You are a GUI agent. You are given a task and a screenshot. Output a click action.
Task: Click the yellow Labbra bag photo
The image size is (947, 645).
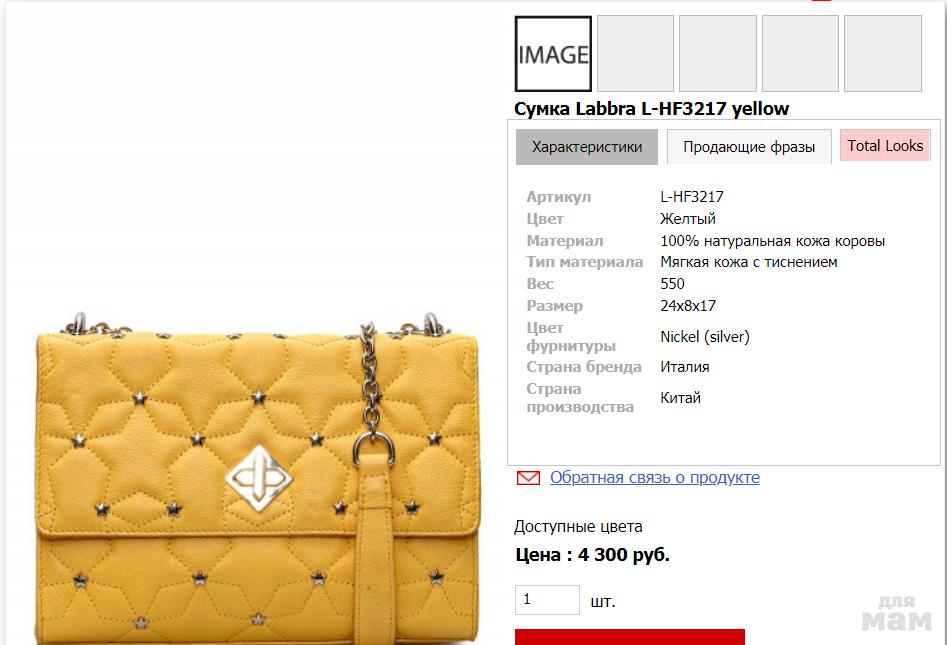pyautogui.click(x=257, y=477)
